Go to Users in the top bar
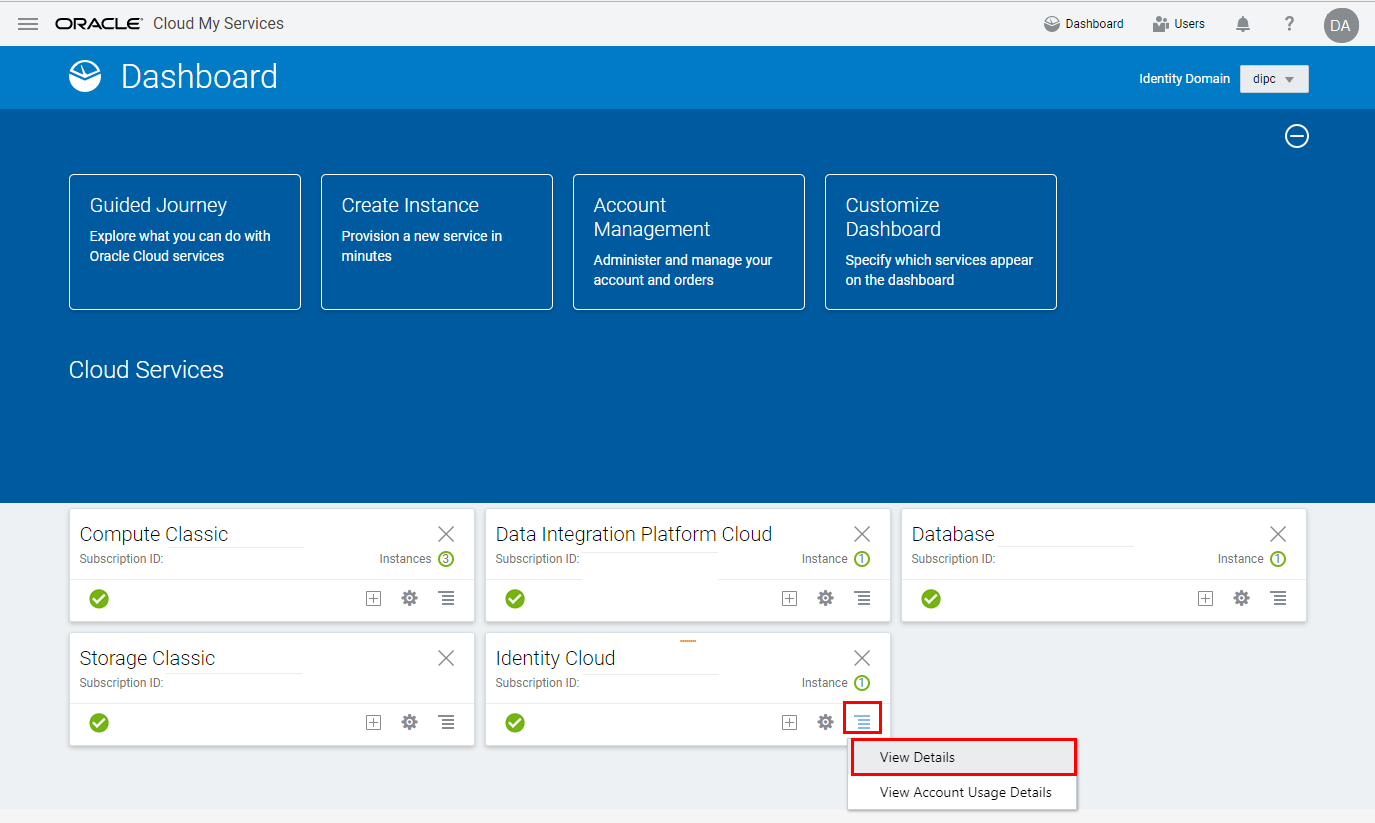Screen dimensions: 1375x823 1179,24
